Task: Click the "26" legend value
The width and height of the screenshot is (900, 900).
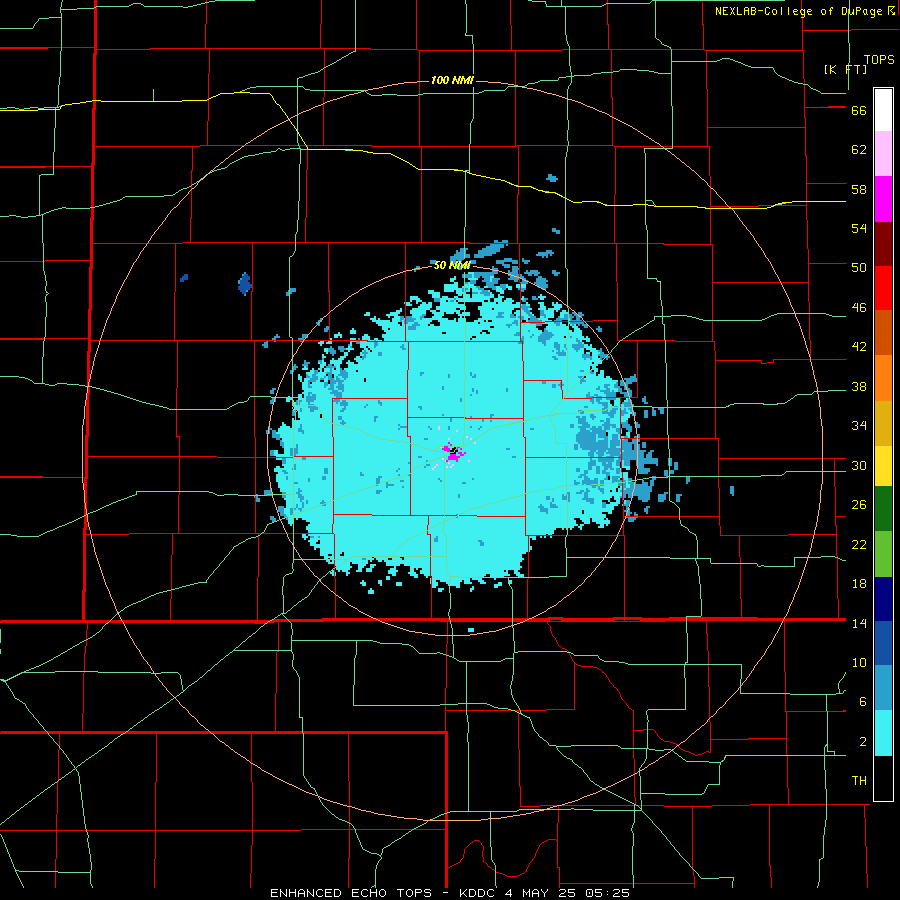Action: (x=859, y=505)
